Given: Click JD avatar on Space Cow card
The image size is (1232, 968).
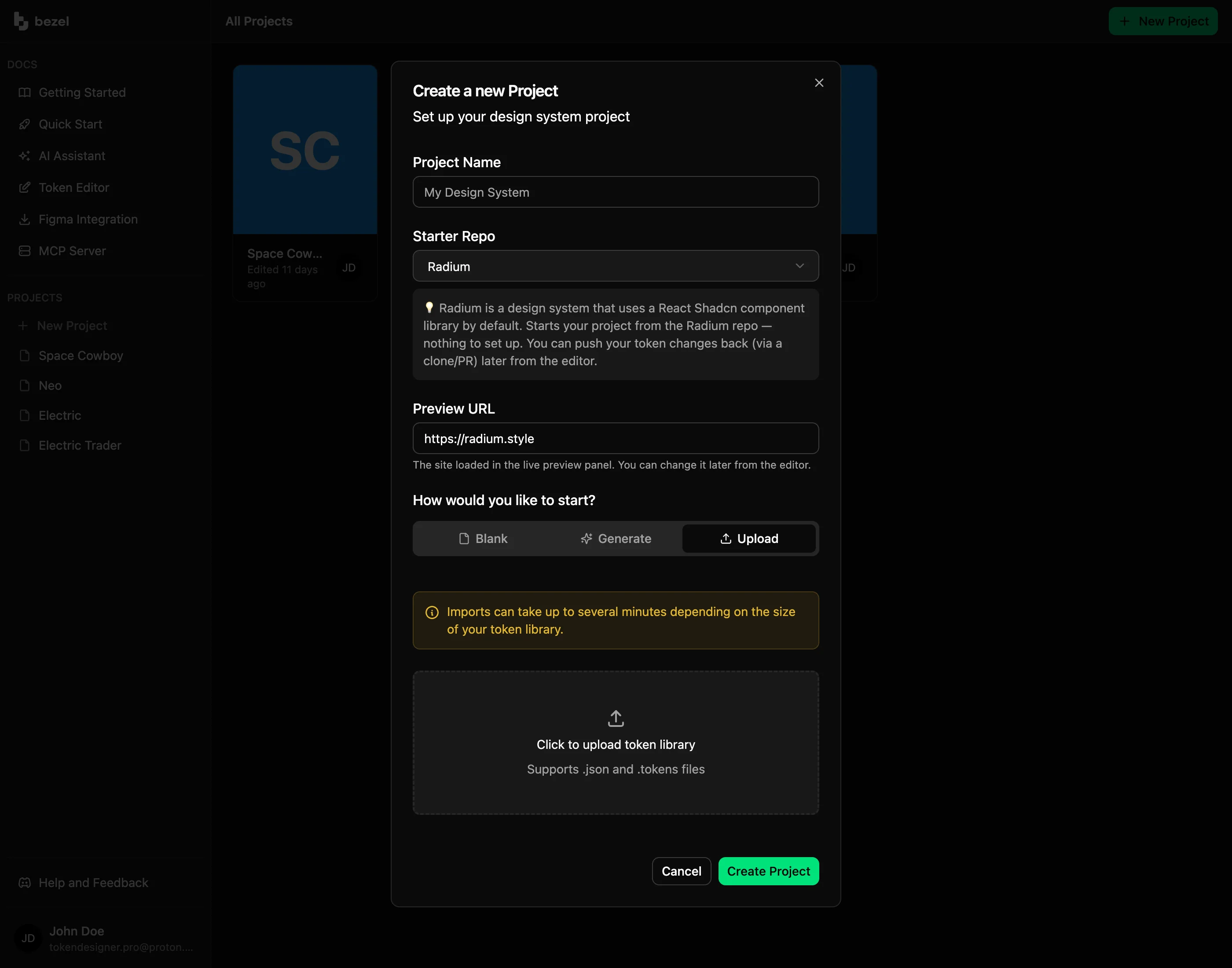Looking at the screenshot, I should 348,268.
